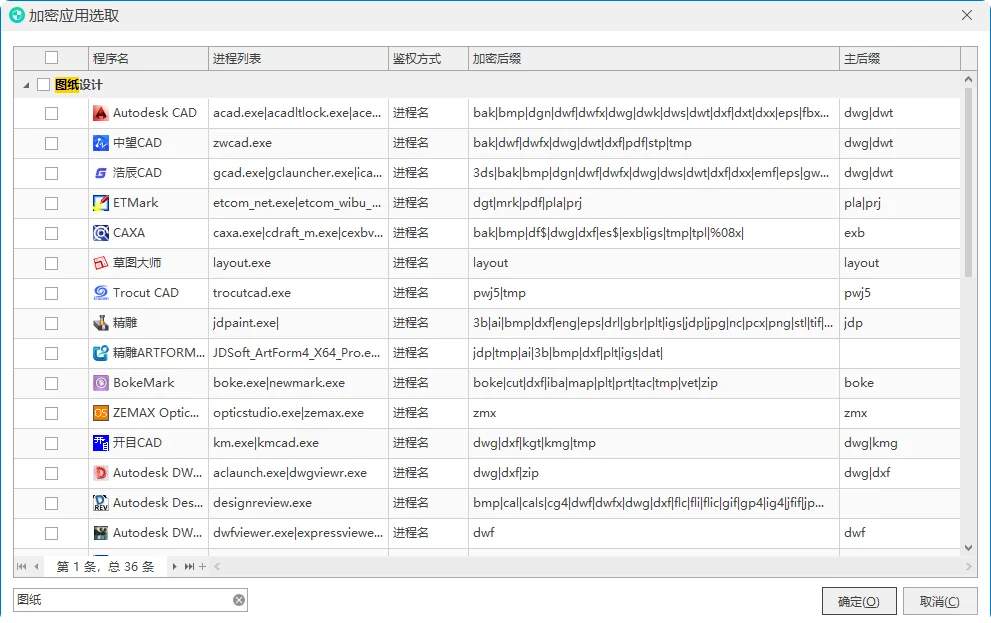
Task: Go to first record navigation icon
Action: (21, 567)
